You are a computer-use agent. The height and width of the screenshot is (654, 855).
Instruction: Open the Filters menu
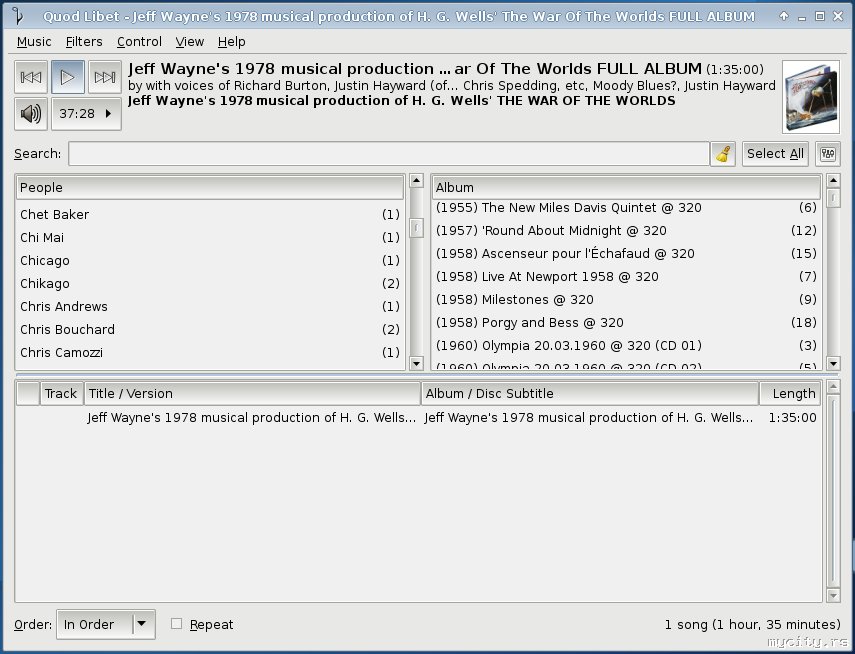(x=84, y=41)
